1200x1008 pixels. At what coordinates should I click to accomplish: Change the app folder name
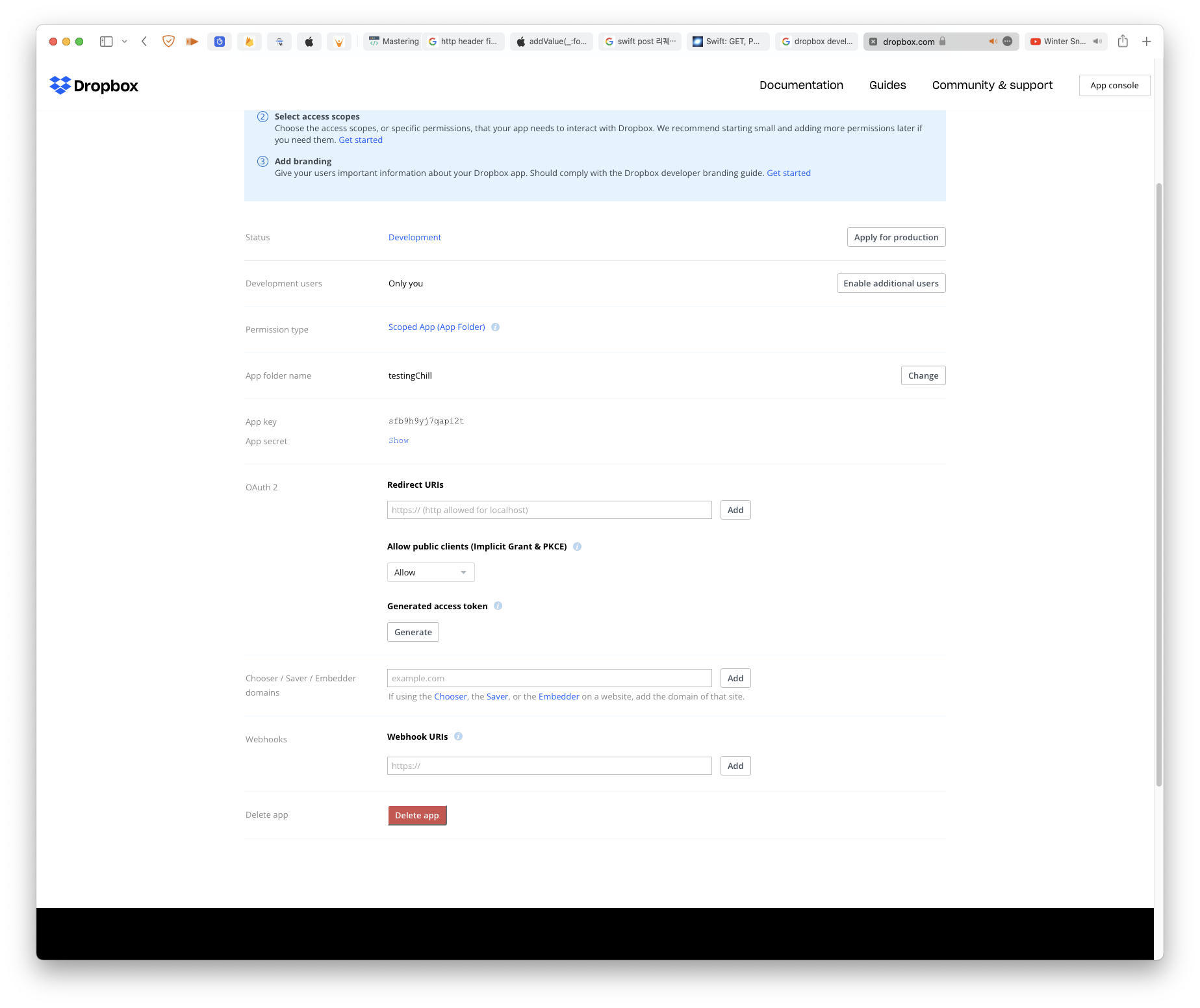(x=923, y=375)
